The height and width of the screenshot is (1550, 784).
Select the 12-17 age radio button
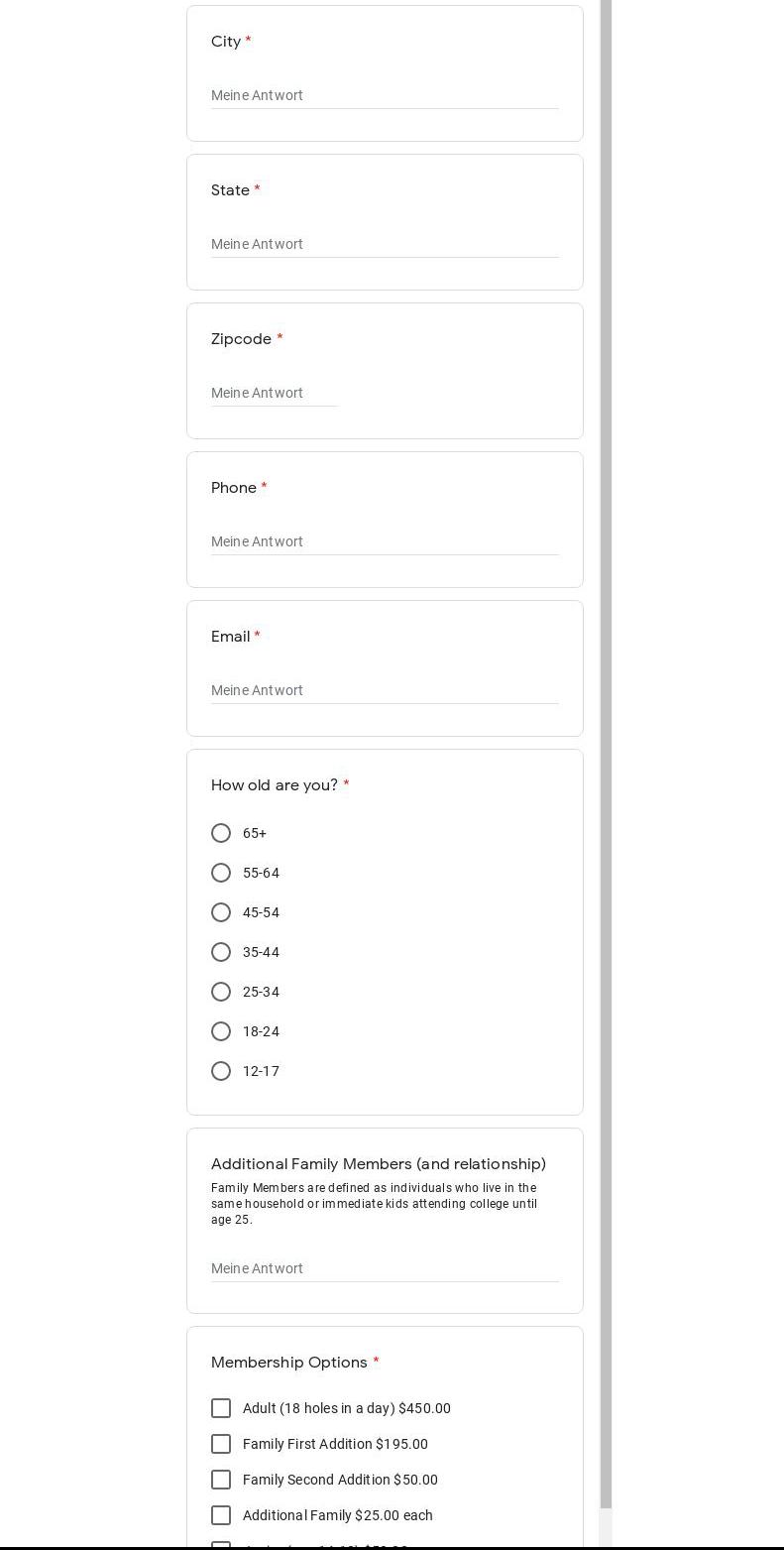[x=221, y=1071]
